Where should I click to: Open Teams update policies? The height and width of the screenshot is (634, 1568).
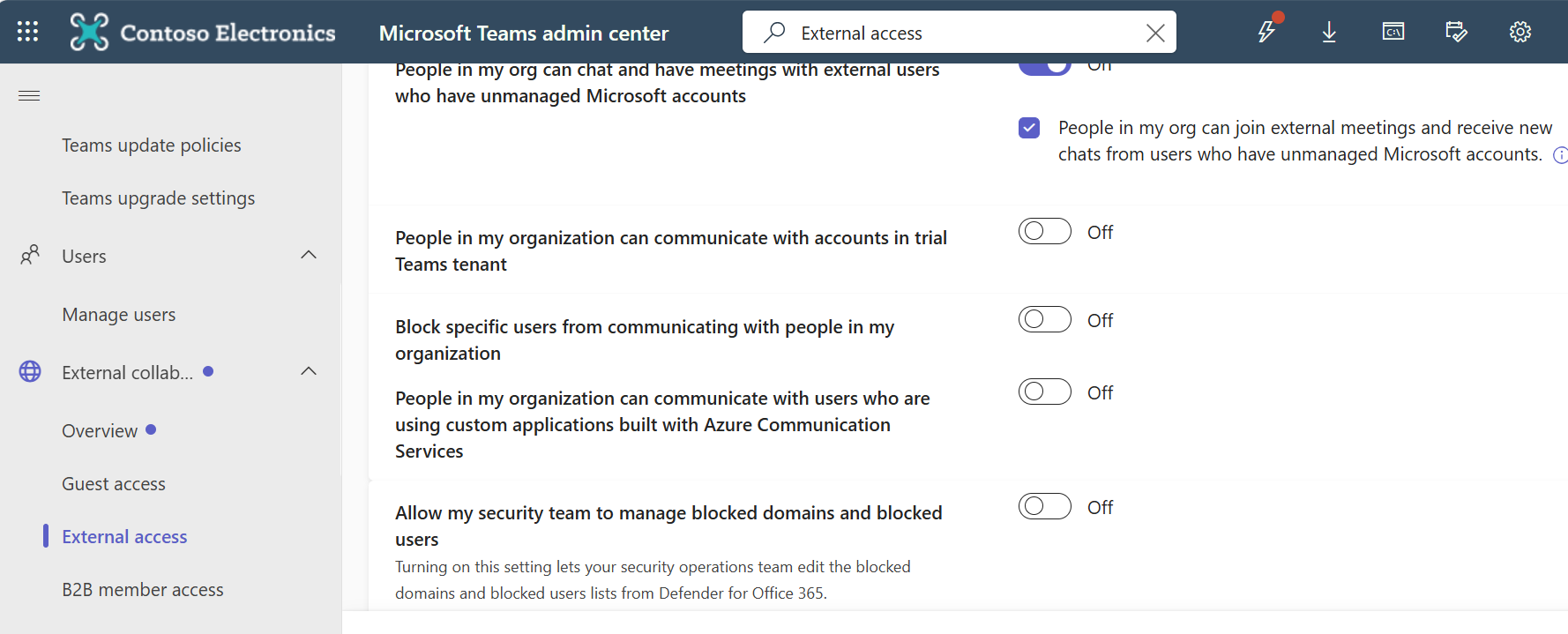[152, 145]
